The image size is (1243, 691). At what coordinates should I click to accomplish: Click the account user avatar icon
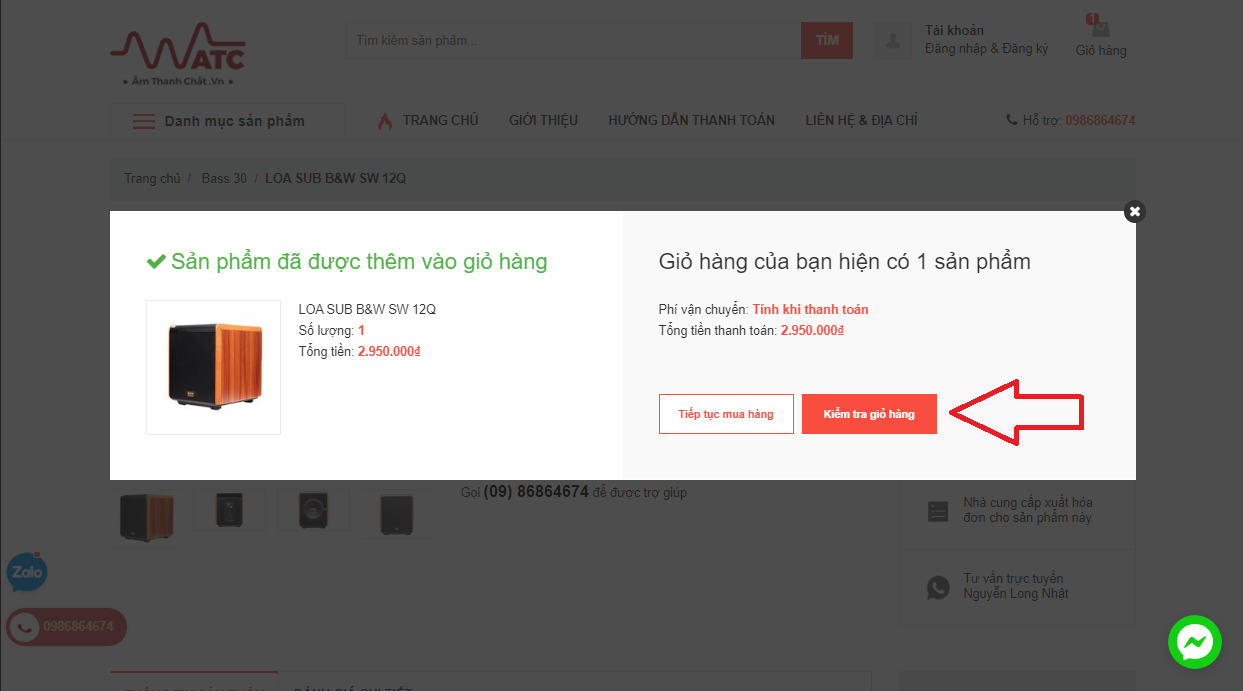[892, 41]
